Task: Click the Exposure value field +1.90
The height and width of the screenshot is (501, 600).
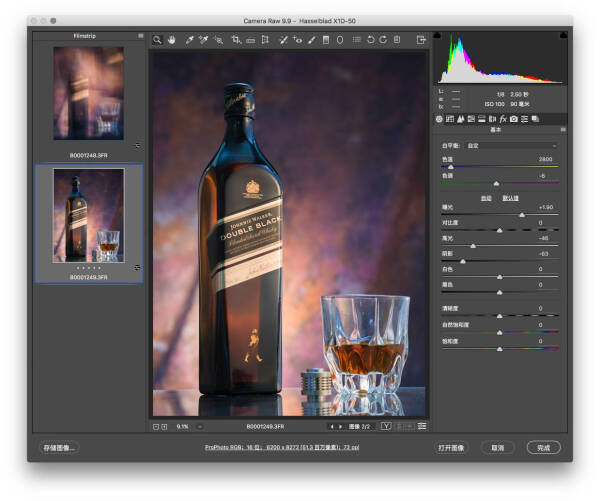Action: pyautogui.click(x=546, y=207)
